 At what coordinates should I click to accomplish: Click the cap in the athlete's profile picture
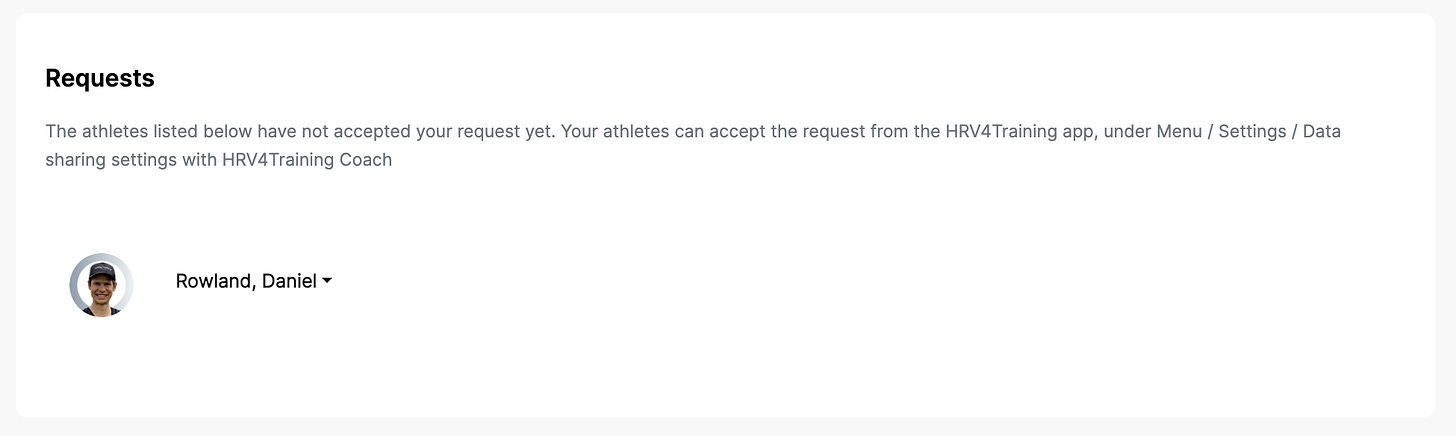(x=101, y=271)
